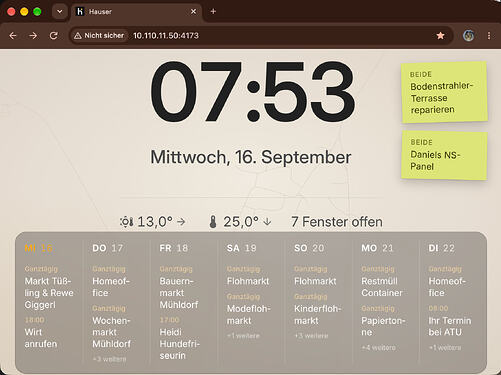Select the SO 20 day header

[x=309, y=248]
